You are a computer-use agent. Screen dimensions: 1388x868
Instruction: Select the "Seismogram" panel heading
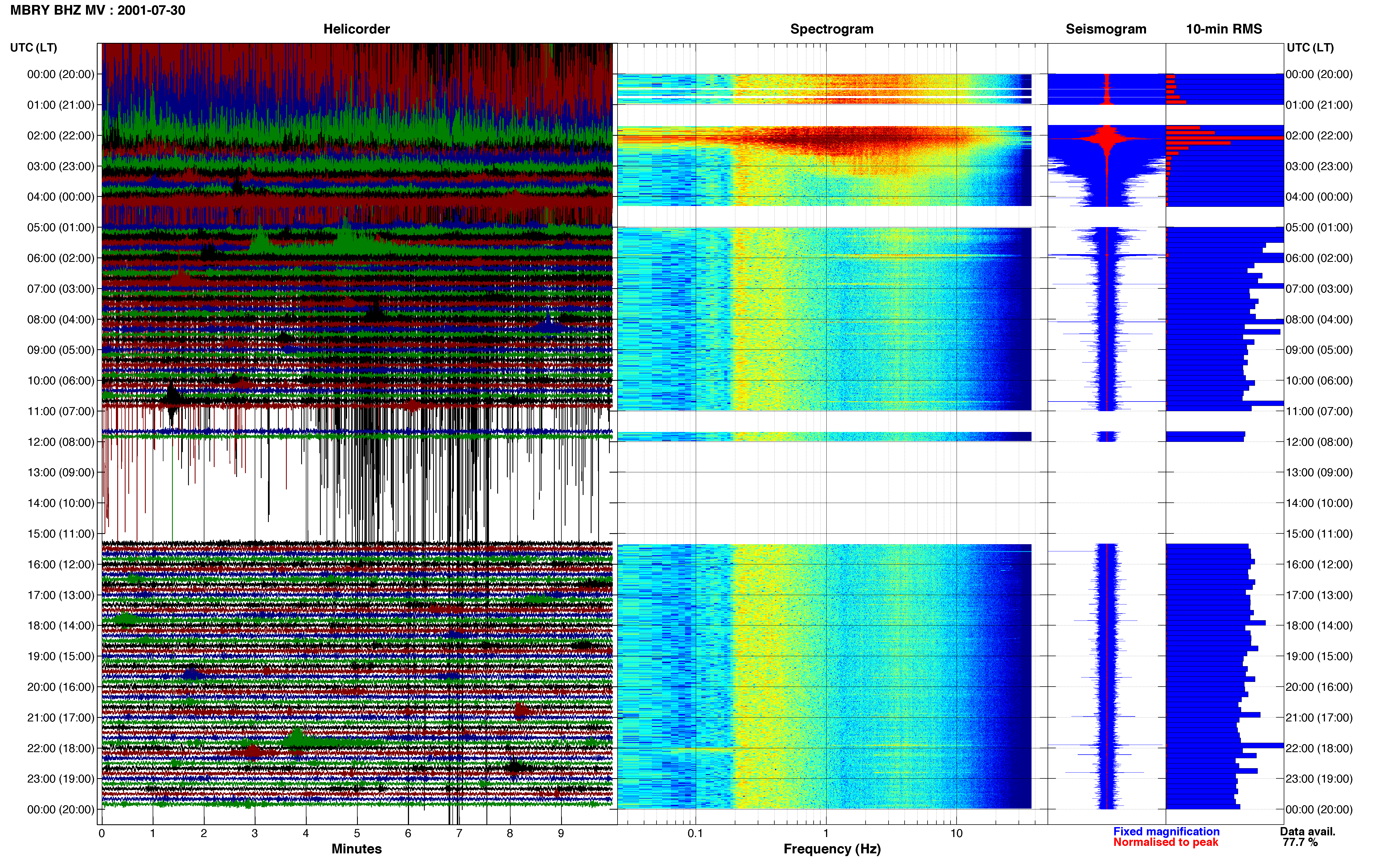coord(1106,29)
